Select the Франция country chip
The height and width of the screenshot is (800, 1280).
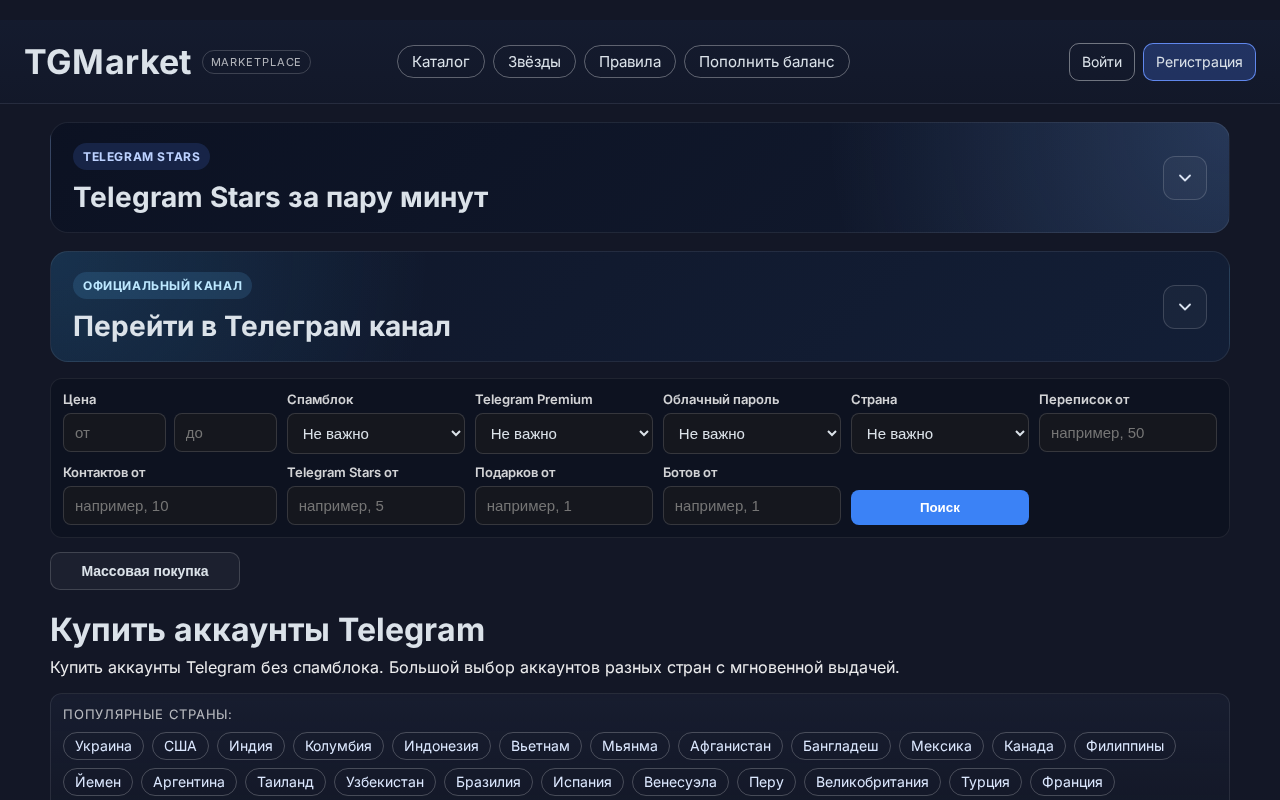1072,782
